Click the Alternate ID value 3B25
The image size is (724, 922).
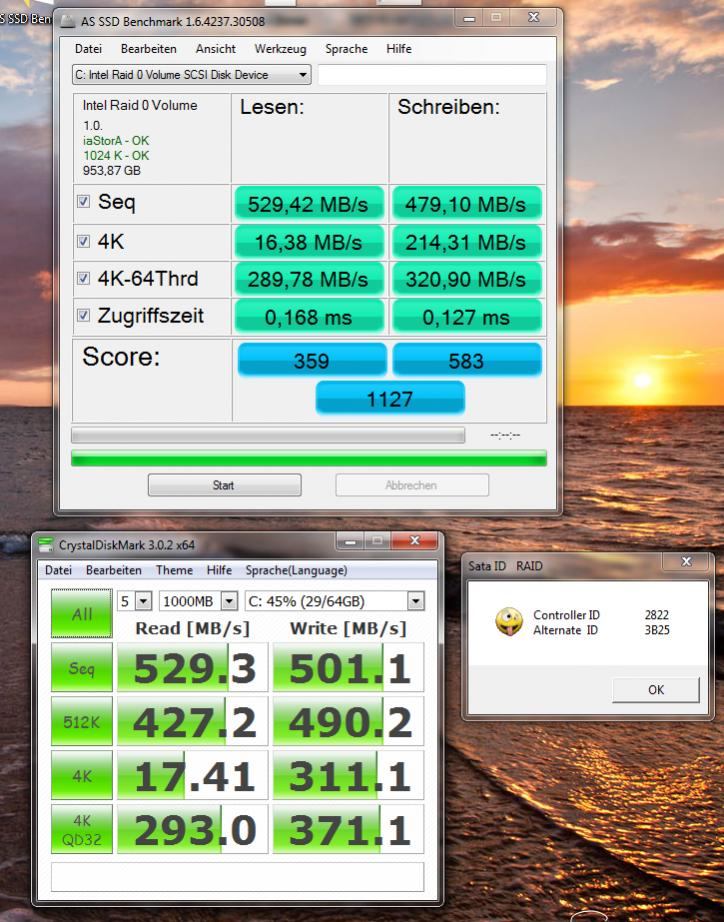[657, 630]
